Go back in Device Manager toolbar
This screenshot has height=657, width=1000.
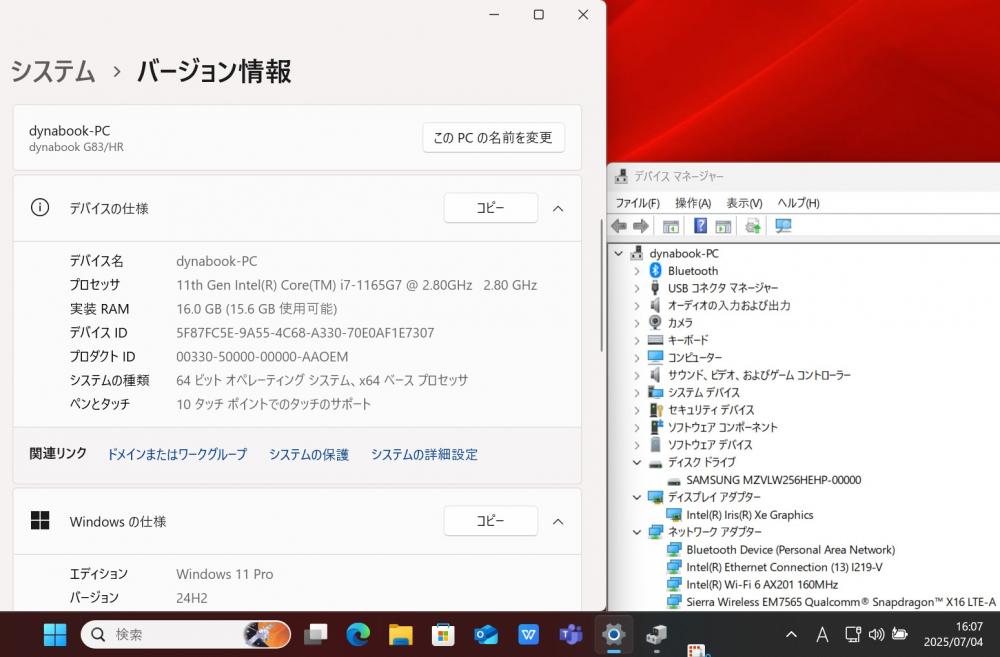[619, 226]
